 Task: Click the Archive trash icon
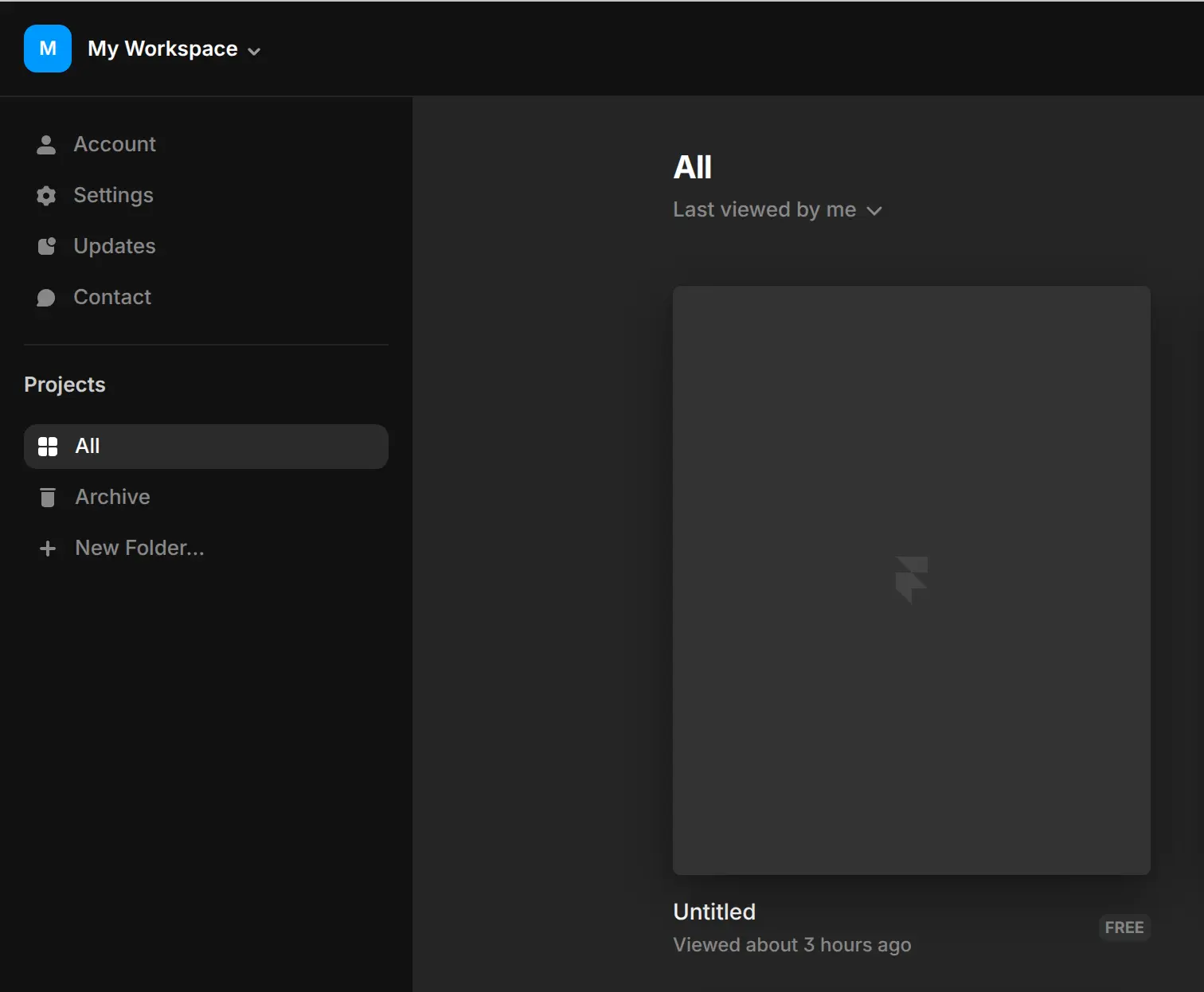coord(48,497)
